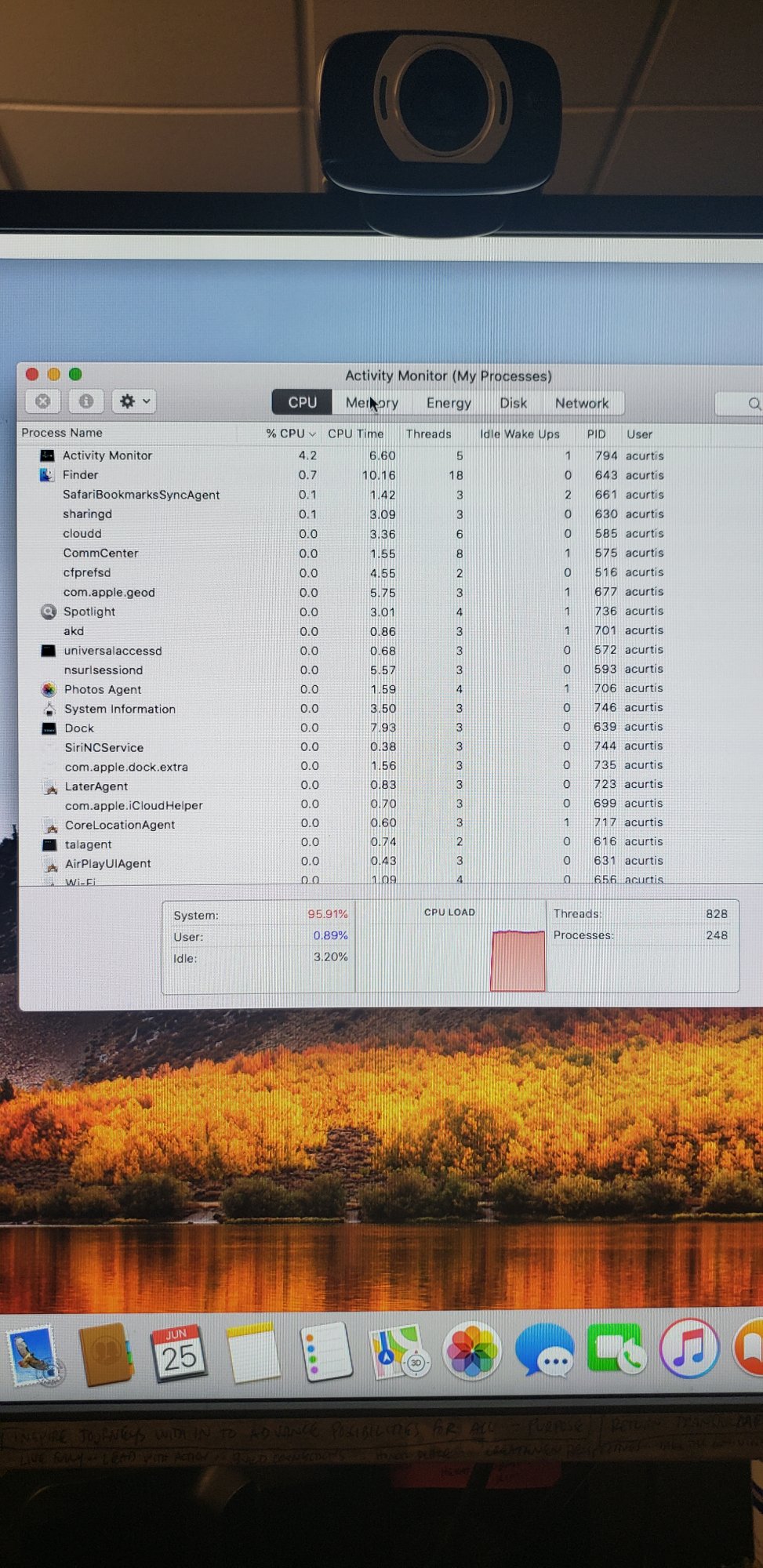The image size is (763, 1568).
Task: Select the CoreLocationAgent process icon
Action: click(51, 825)
